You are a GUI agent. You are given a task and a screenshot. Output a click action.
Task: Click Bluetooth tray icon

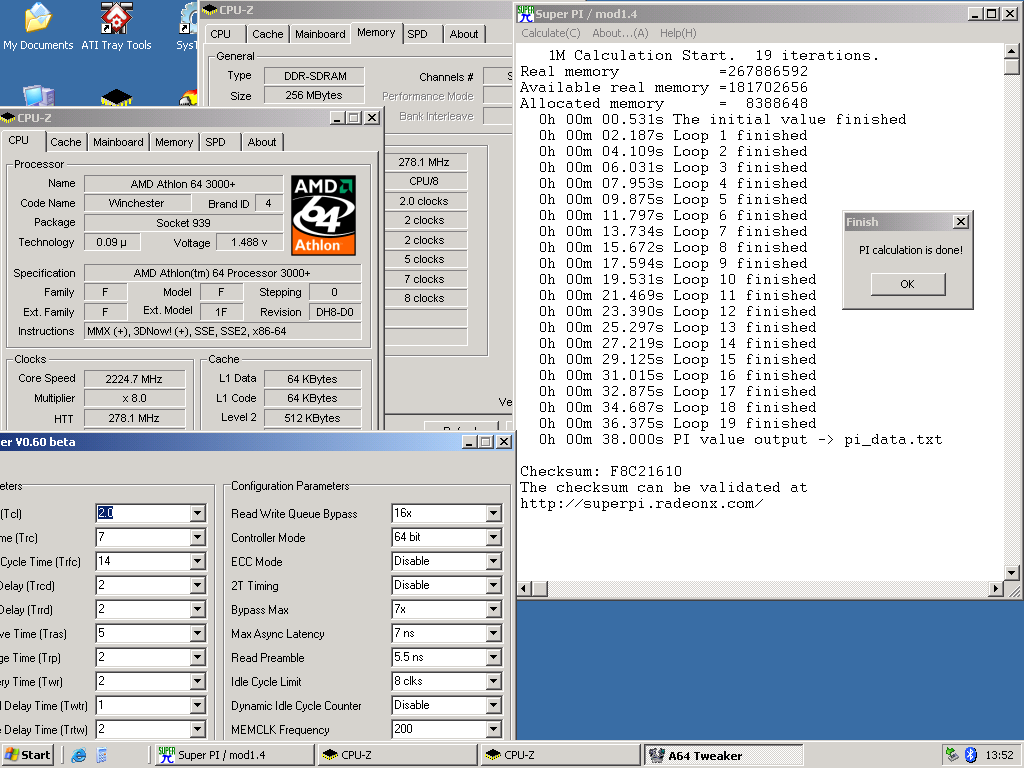970,755
